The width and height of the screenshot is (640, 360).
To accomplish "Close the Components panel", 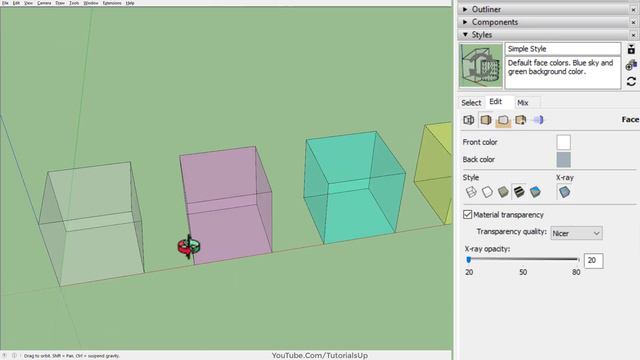I will pyautogui.click(x=633, y=22).
